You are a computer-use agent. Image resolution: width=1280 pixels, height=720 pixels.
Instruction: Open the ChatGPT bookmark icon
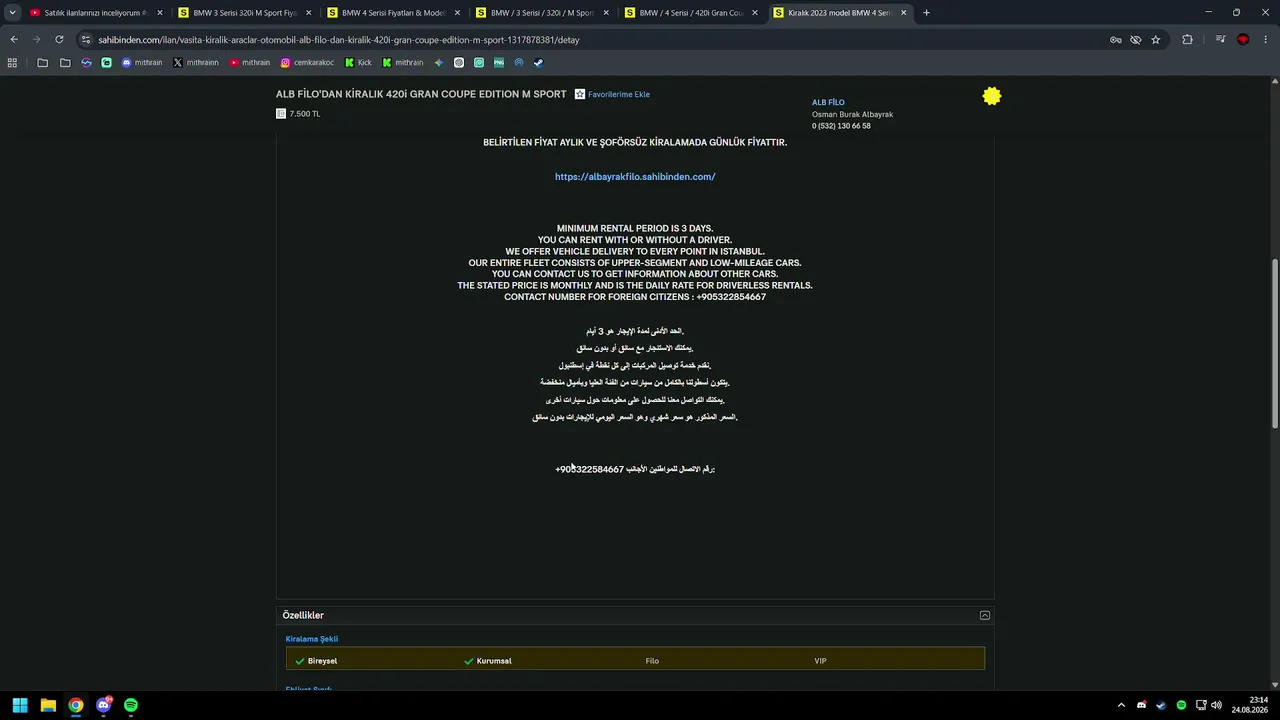coord(459,62)
